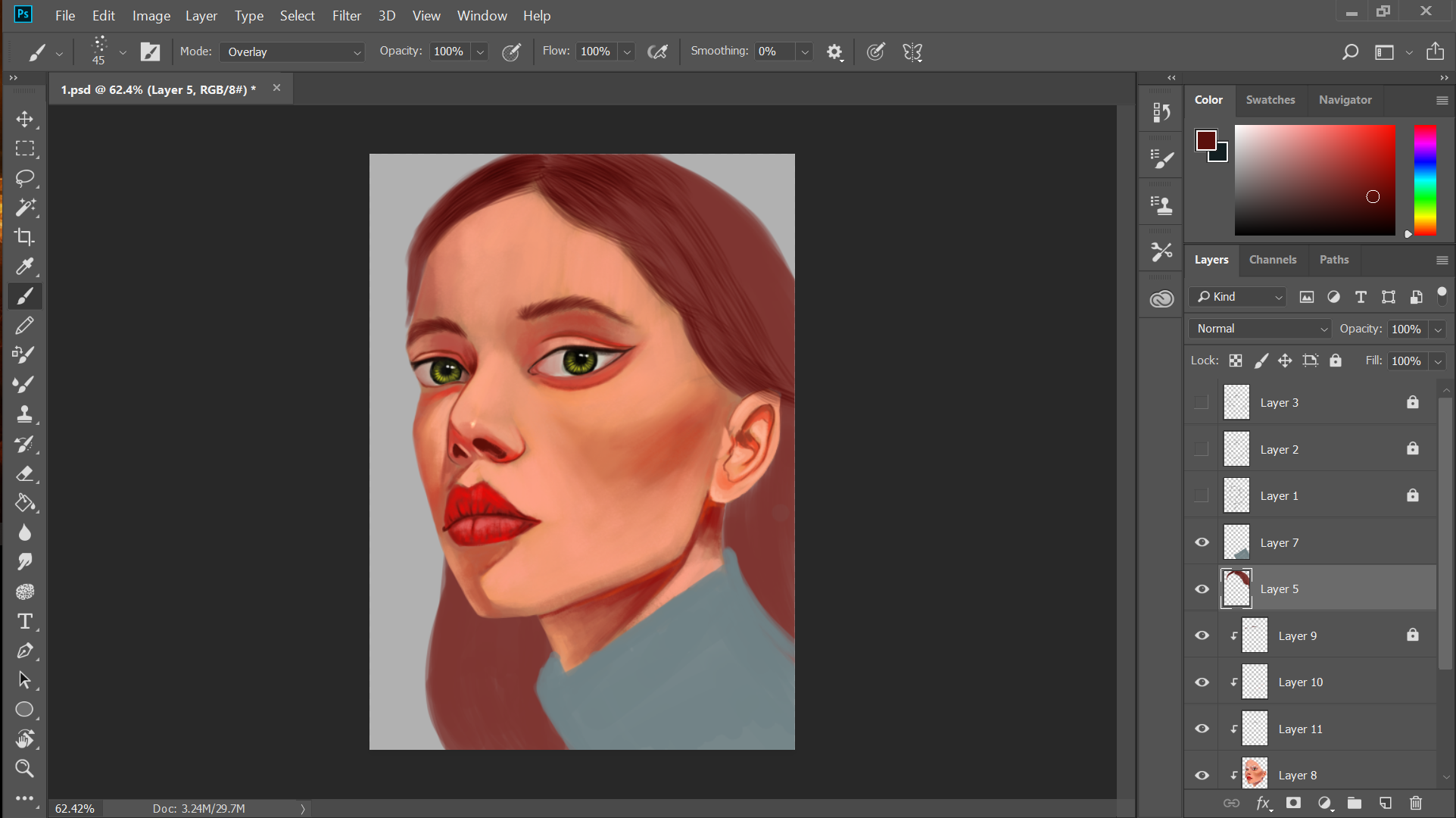Open the brush Mode Overlay dropdown
The width and height of the screenshot is (1456, 818).
292,52
